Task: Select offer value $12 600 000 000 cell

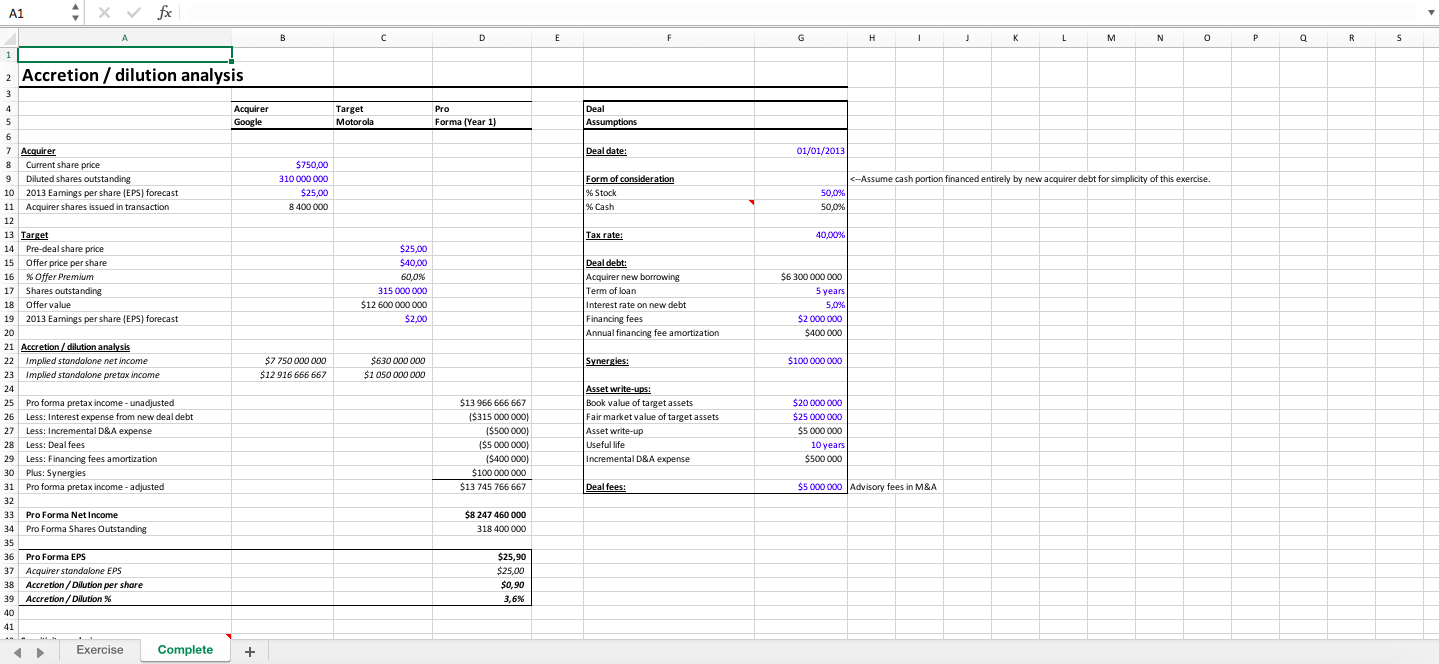Action: coord(382,304)
